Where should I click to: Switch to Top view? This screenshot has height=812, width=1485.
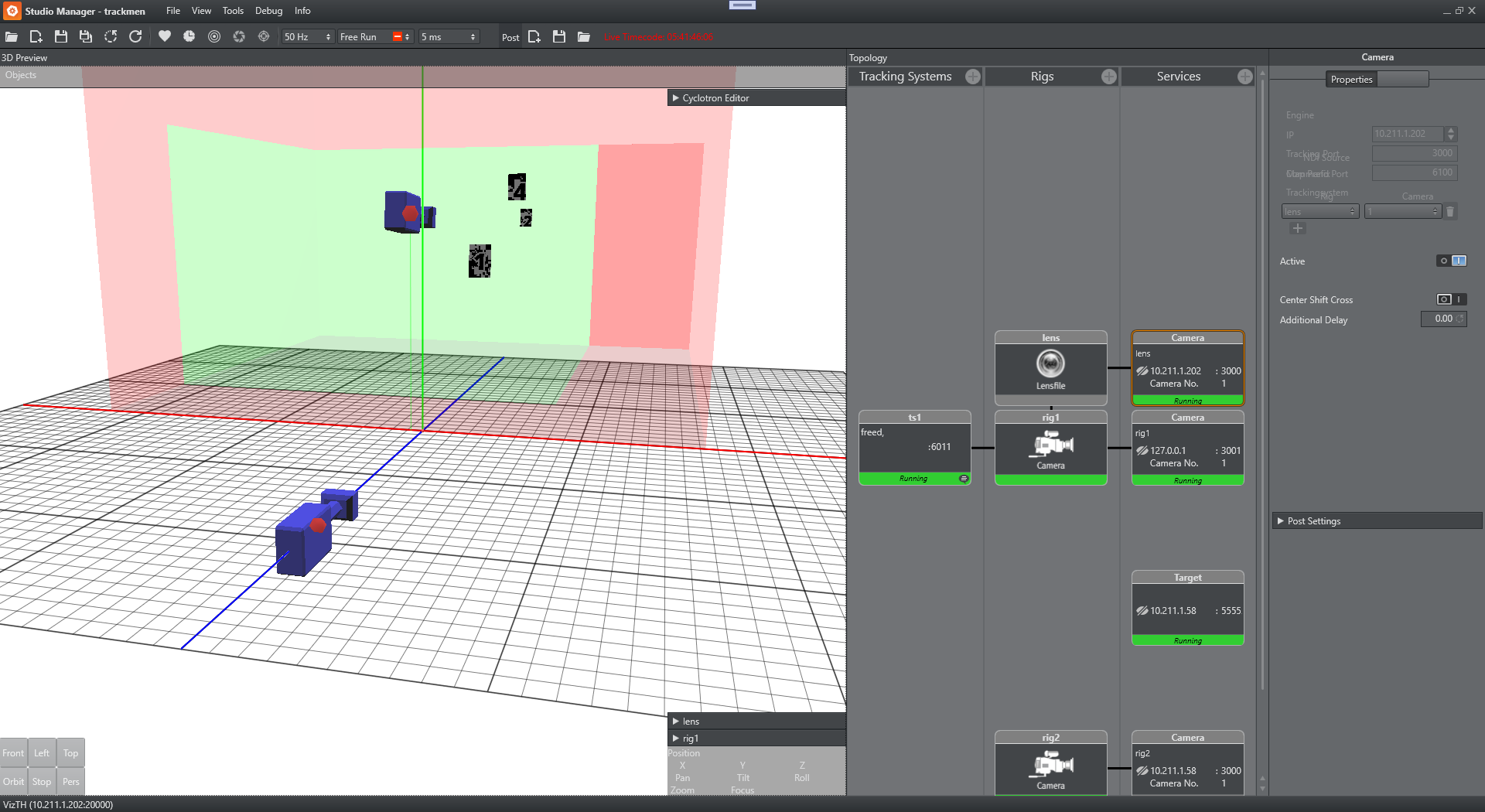(x=70, y=753)
